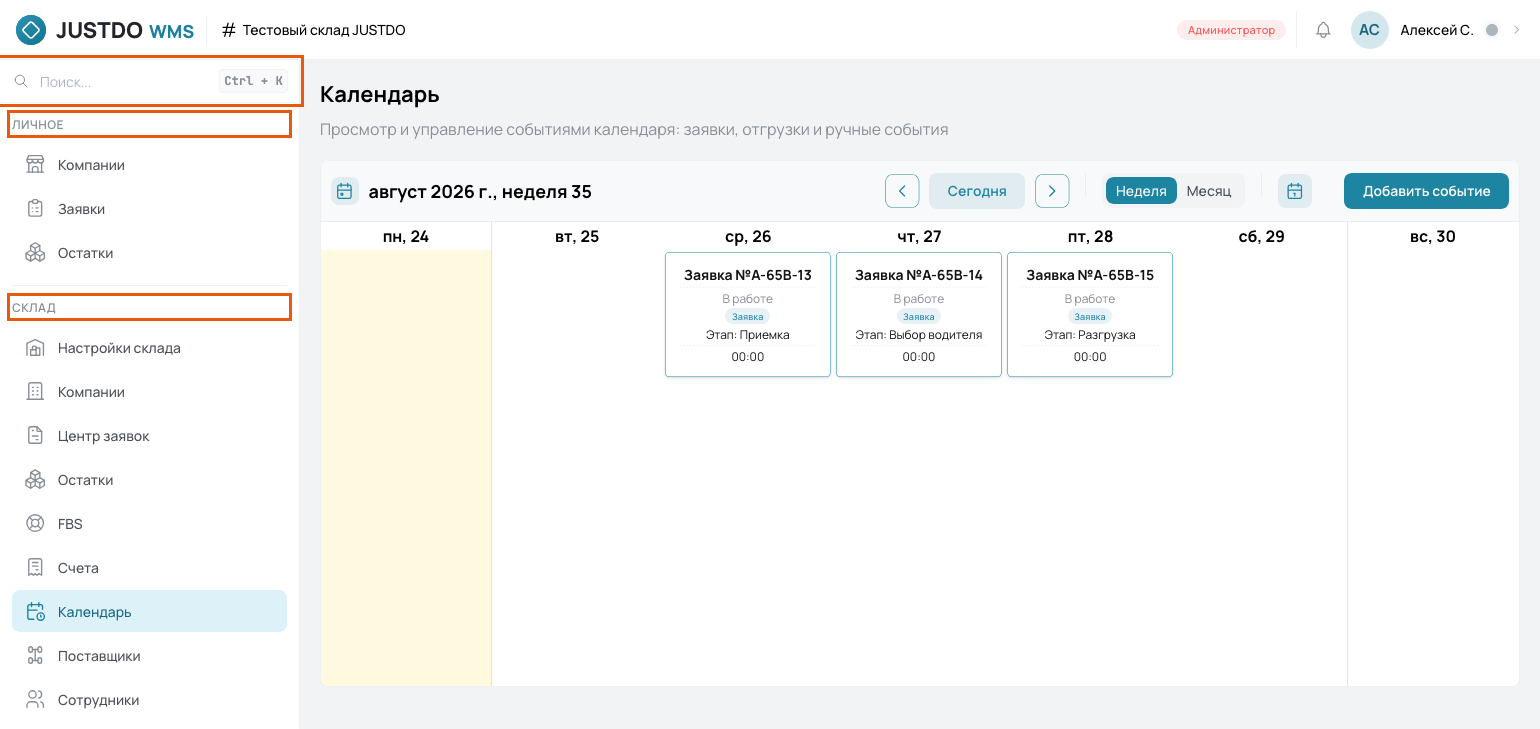Image resolution: width=1540 pixels, height=729 pixels.
Task: Open the Заявка №A-65B-15 event card
Action: click(1090, 314)
